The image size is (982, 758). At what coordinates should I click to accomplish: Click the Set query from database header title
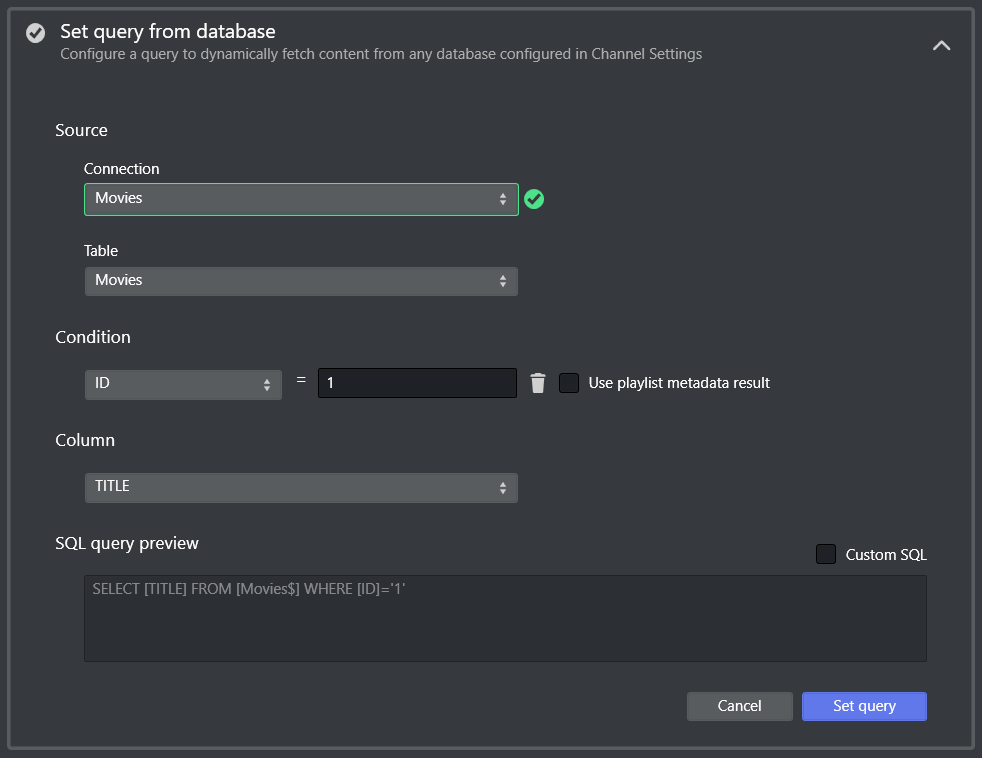[167, 32]
